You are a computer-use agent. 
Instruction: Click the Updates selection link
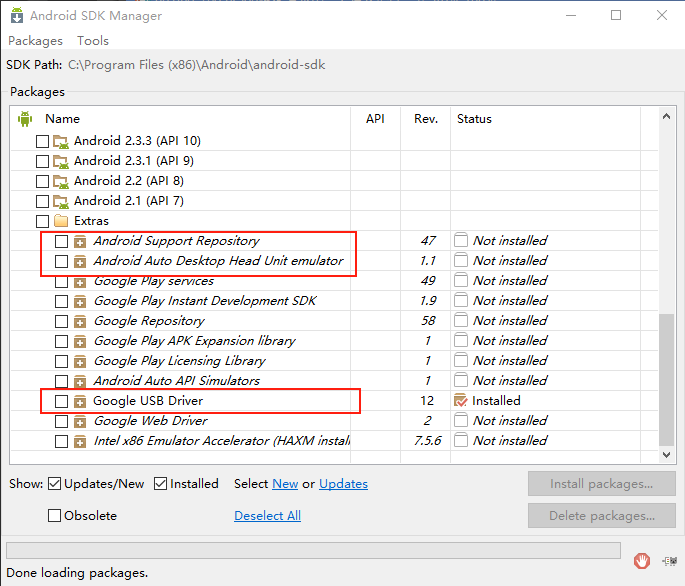click(x=343, y=484)
